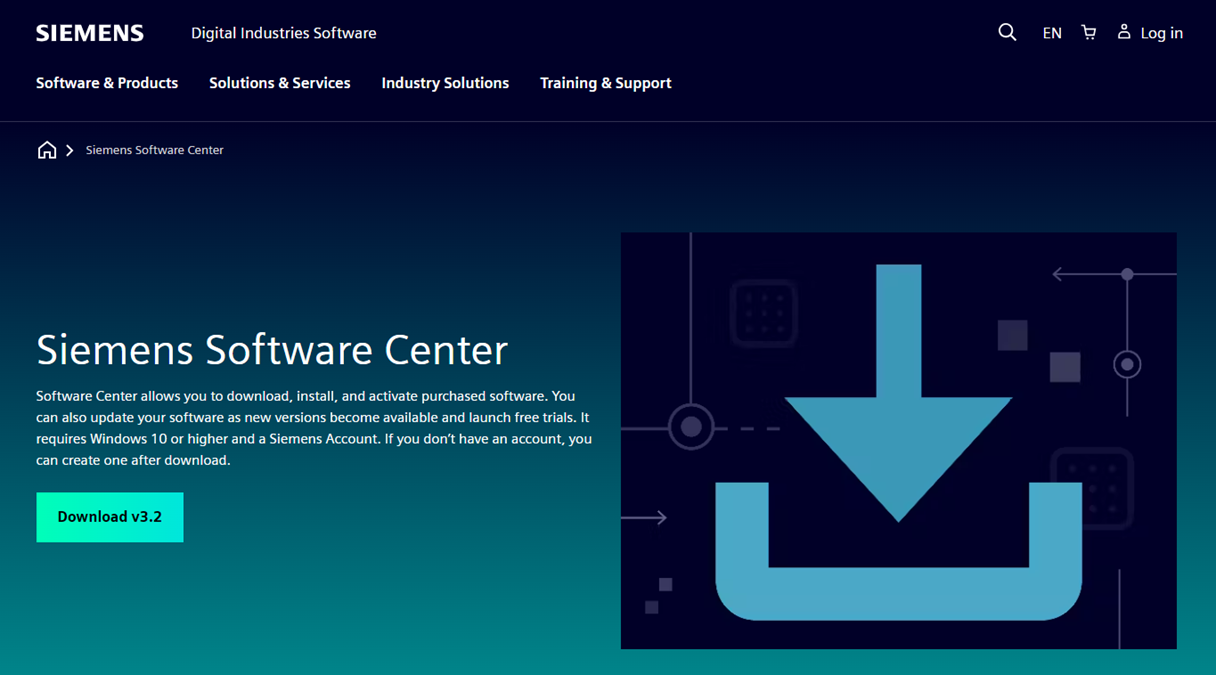Image resolution: width=1216 pixels, height=675 pixels.
Task: Click the magnifying glass in the header
Action: (x=1007, y=32)
